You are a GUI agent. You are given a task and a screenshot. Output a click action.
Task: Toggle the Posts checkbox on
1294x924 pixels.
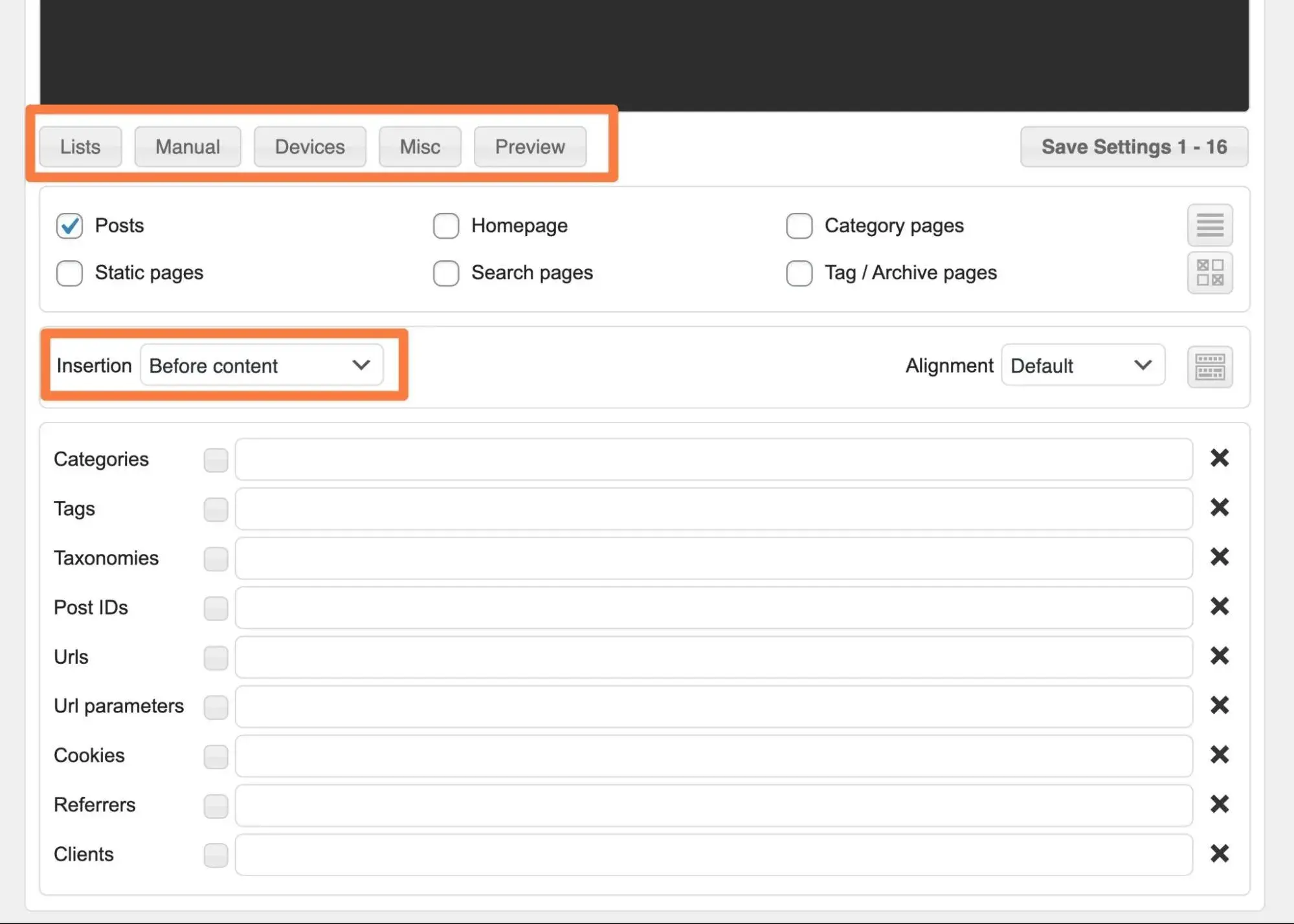coord(70,224)
